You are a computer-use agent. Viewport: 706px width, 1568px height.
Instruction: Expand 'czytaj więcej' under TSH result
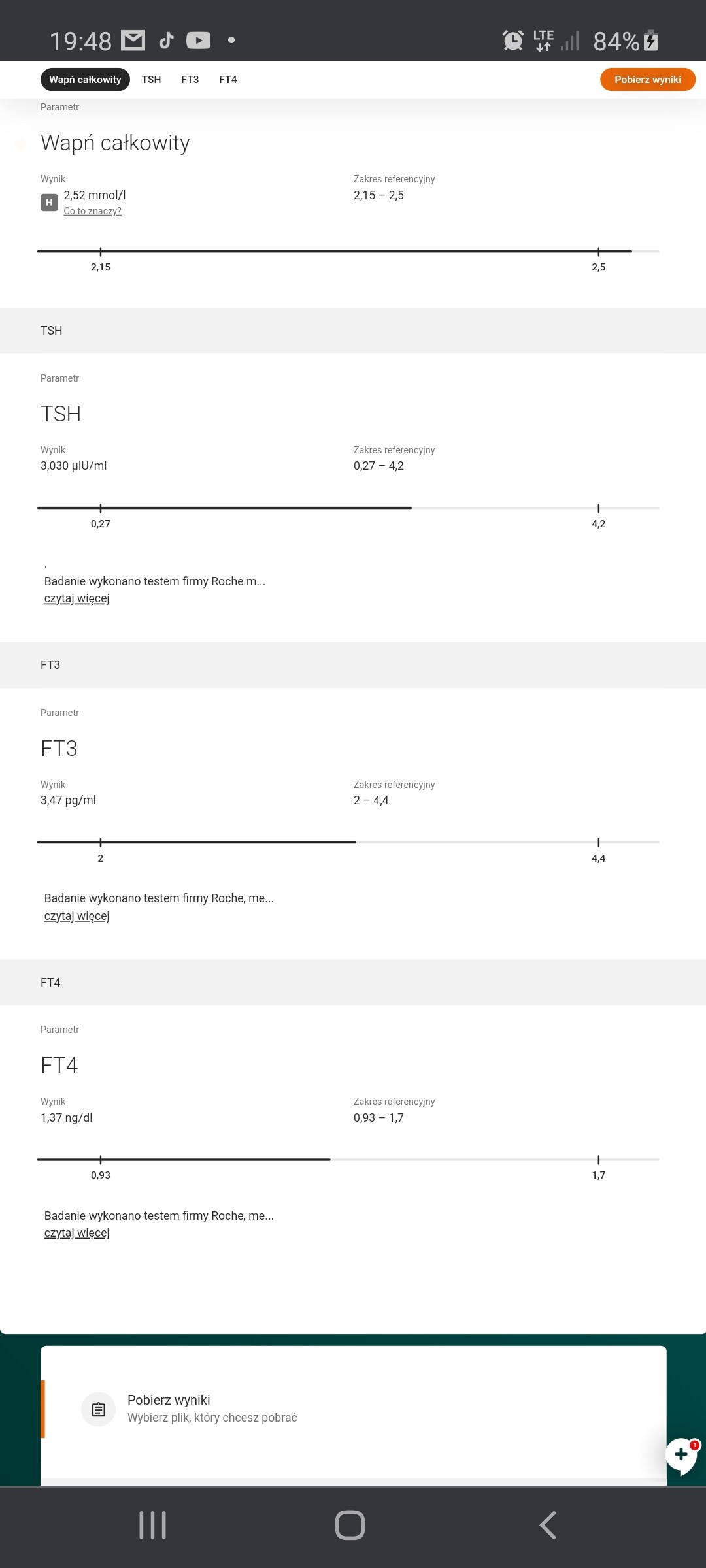tap(76, 598)
